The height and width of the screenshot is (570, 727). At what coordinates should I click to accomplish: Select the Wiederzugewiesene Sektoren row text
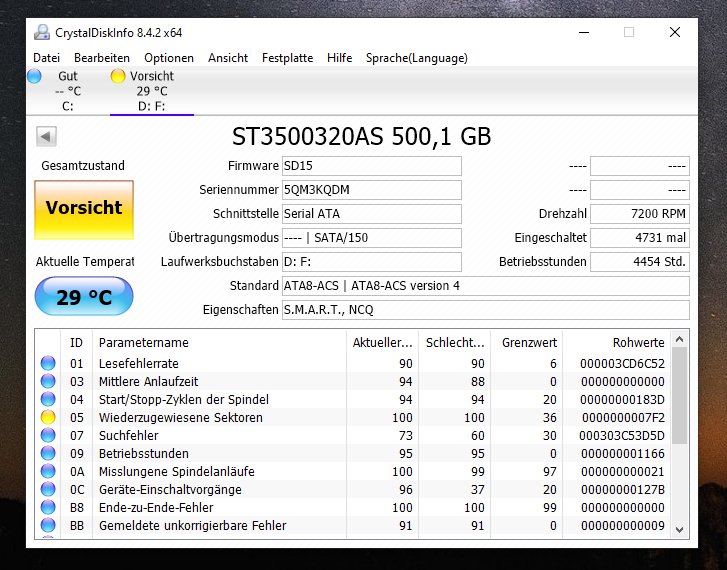pyautogui.click(x=181, y=417)
